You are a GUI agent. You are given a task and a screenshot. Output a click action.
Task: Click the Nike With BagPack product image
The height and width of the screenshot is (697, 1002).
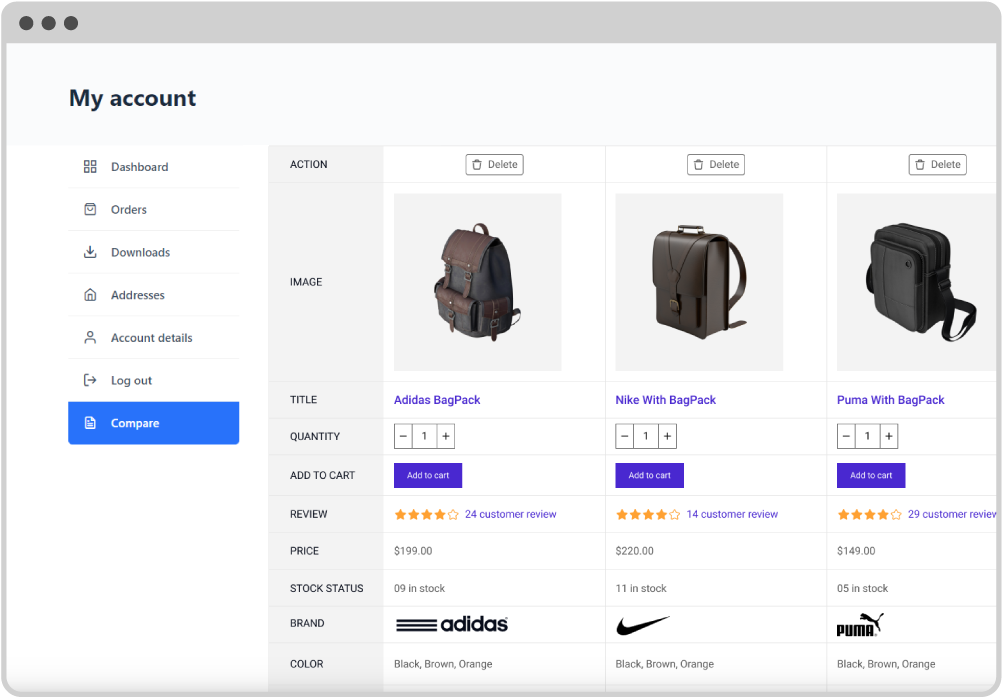click(699, 282)
